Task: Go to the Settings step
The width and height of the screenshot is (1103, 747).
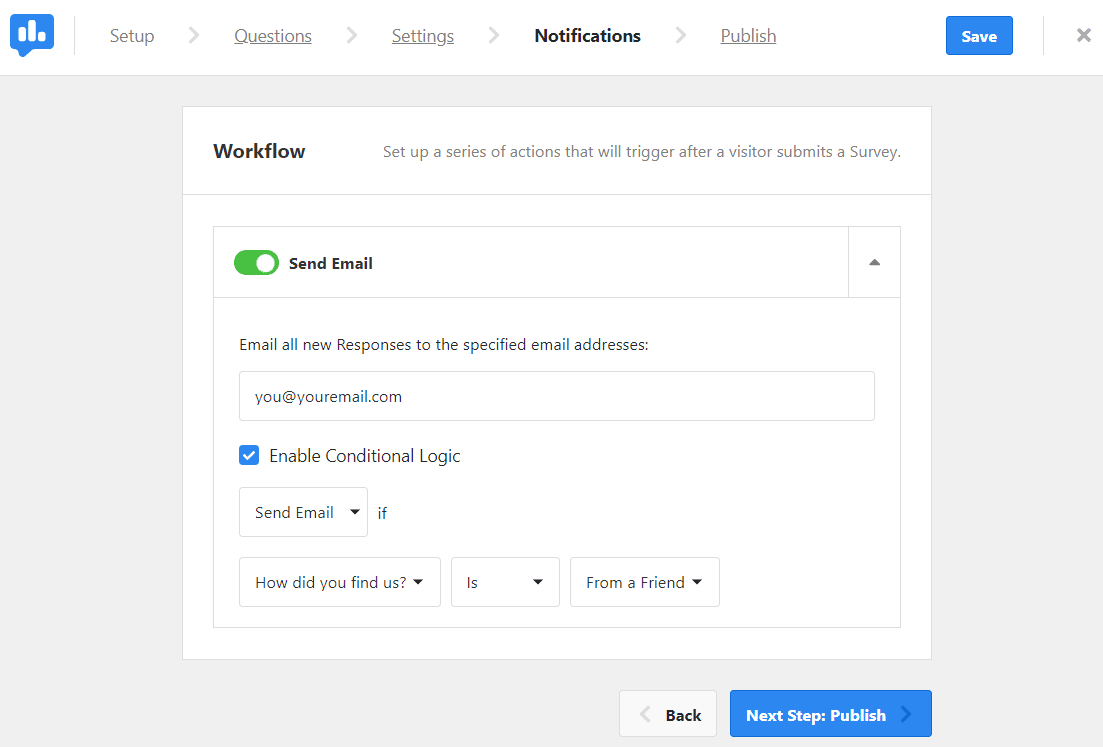Action: click(422, 35)
